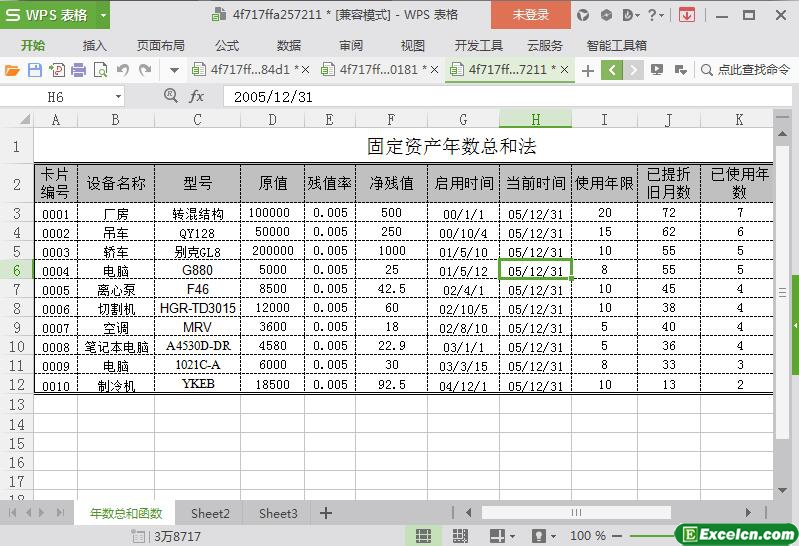
Task: Close the 4f717ff...7211 document tab
Action: pyautogui.click(x=564, y=70)
